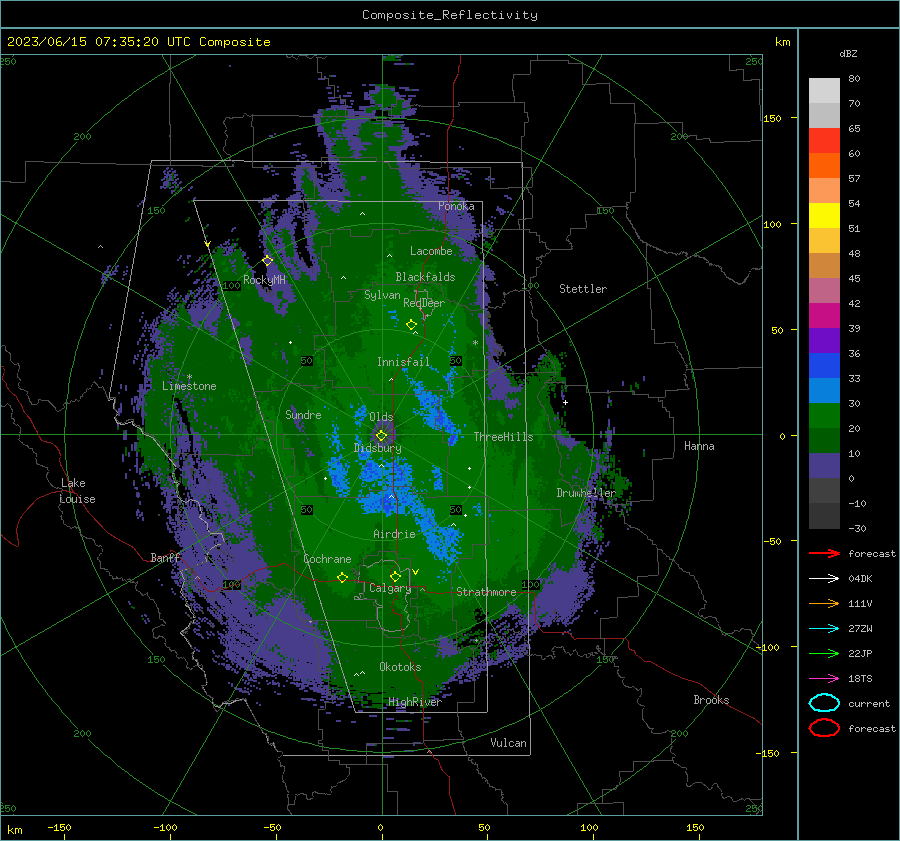Click the Blackfalds label
The image size is (900, 841).
[x=425, y=277]
